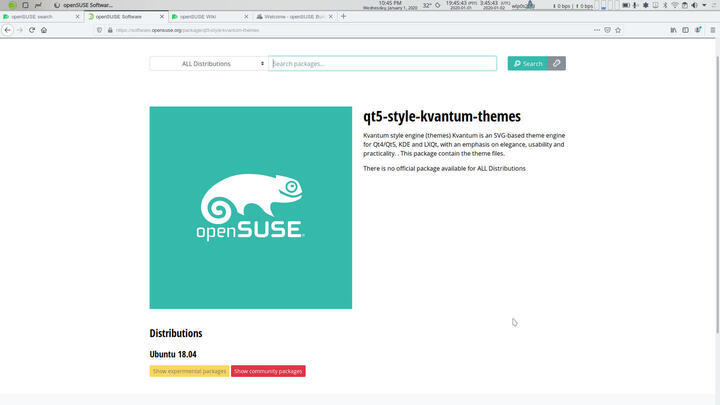Screen dimensions: 720x405
Task: Select the openSUSE Software tab
Action: [x=124, y=17]
